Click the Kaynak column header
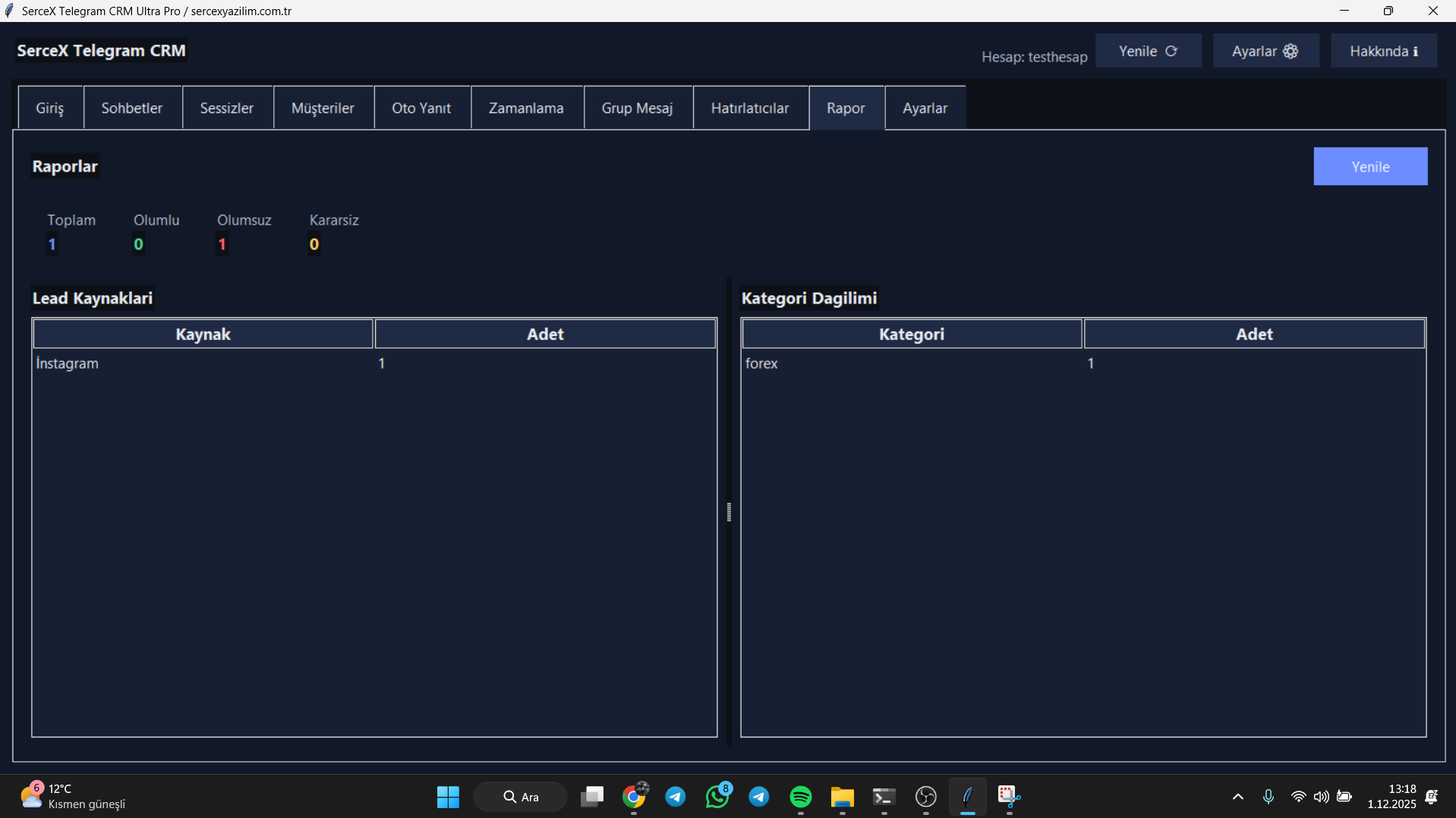The width and height of the screenshot is (1456, 818). point(203,335)
